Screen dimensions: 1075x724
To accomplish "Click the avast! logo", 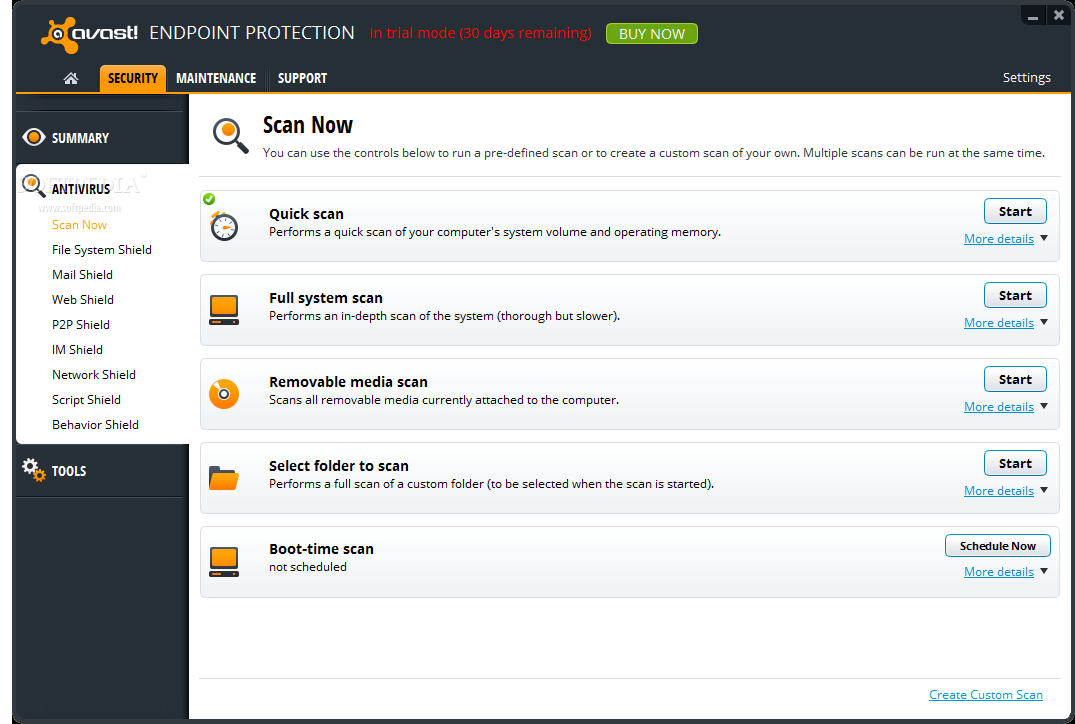I will 89,34.
